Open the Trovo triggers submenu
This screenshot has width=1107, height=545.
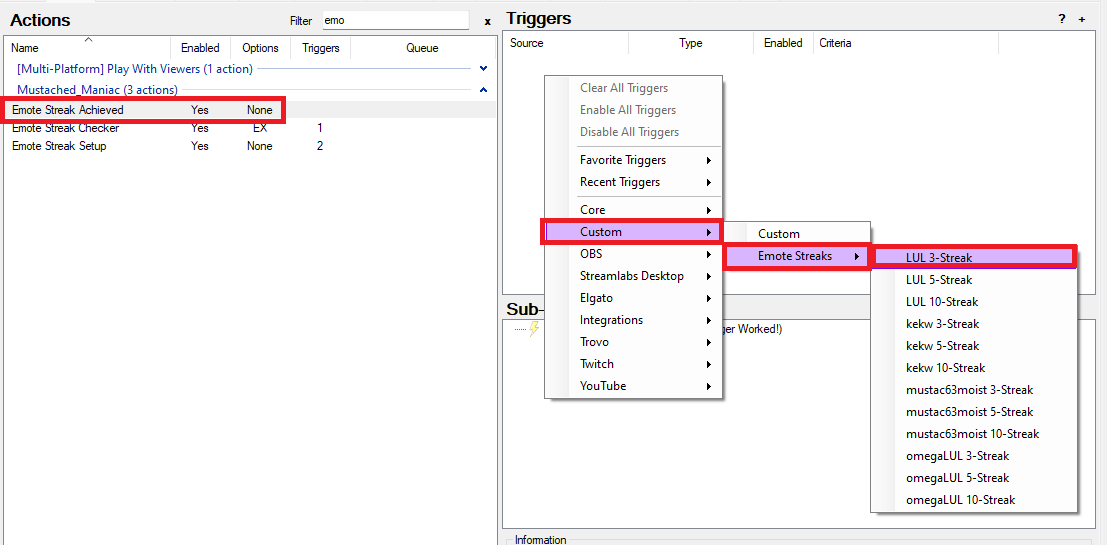(633, 342)
